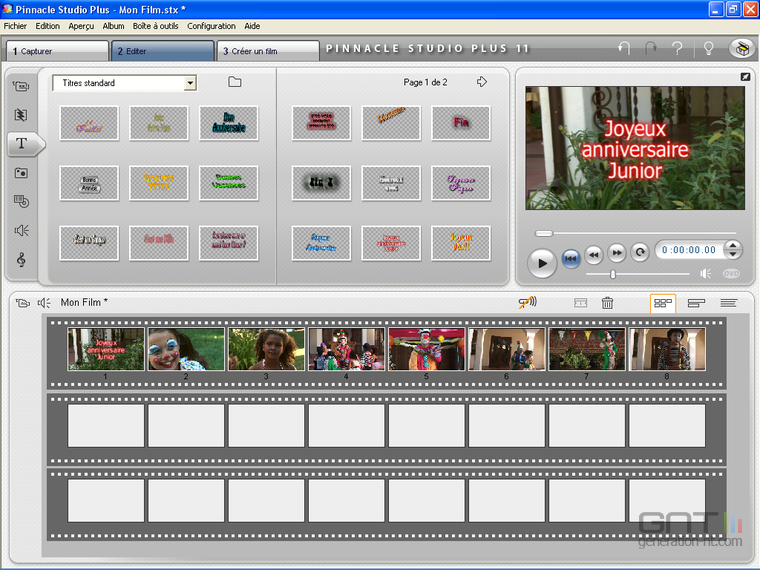The image size is (760, 570).
Task: Click the shuttle jog slider knob
Action: pos(613,274)
